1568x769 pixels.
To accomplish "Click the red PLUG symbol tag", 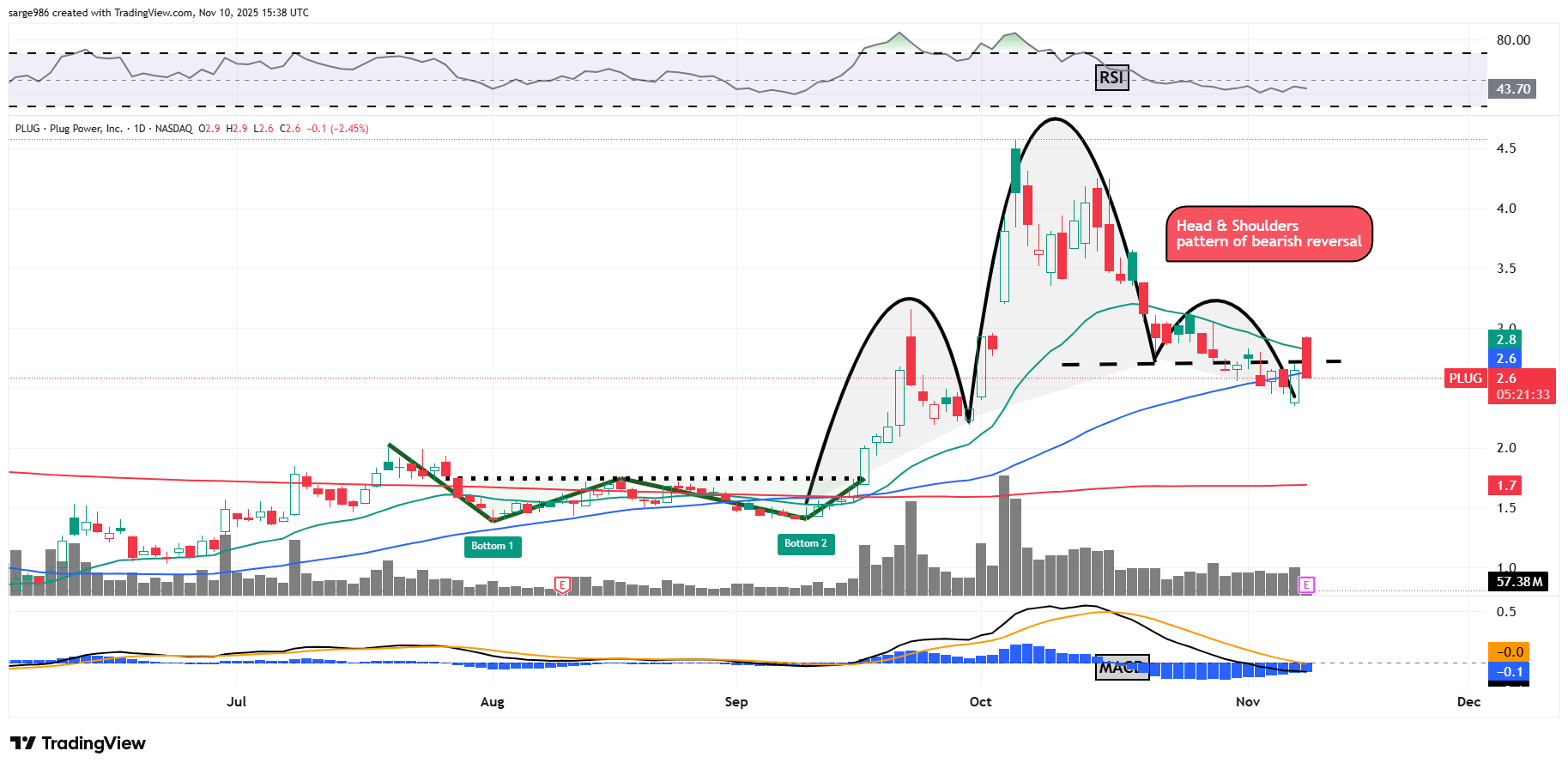I will (x=1465, y=378).
